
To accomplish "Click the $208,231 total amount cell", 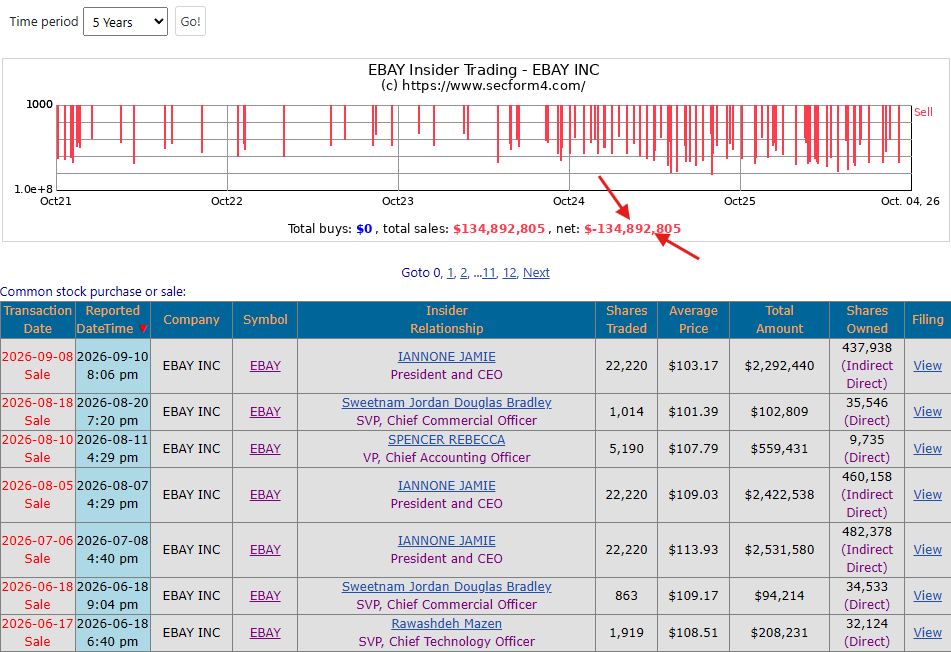I will pyautogui.click(x=779, y=633).
